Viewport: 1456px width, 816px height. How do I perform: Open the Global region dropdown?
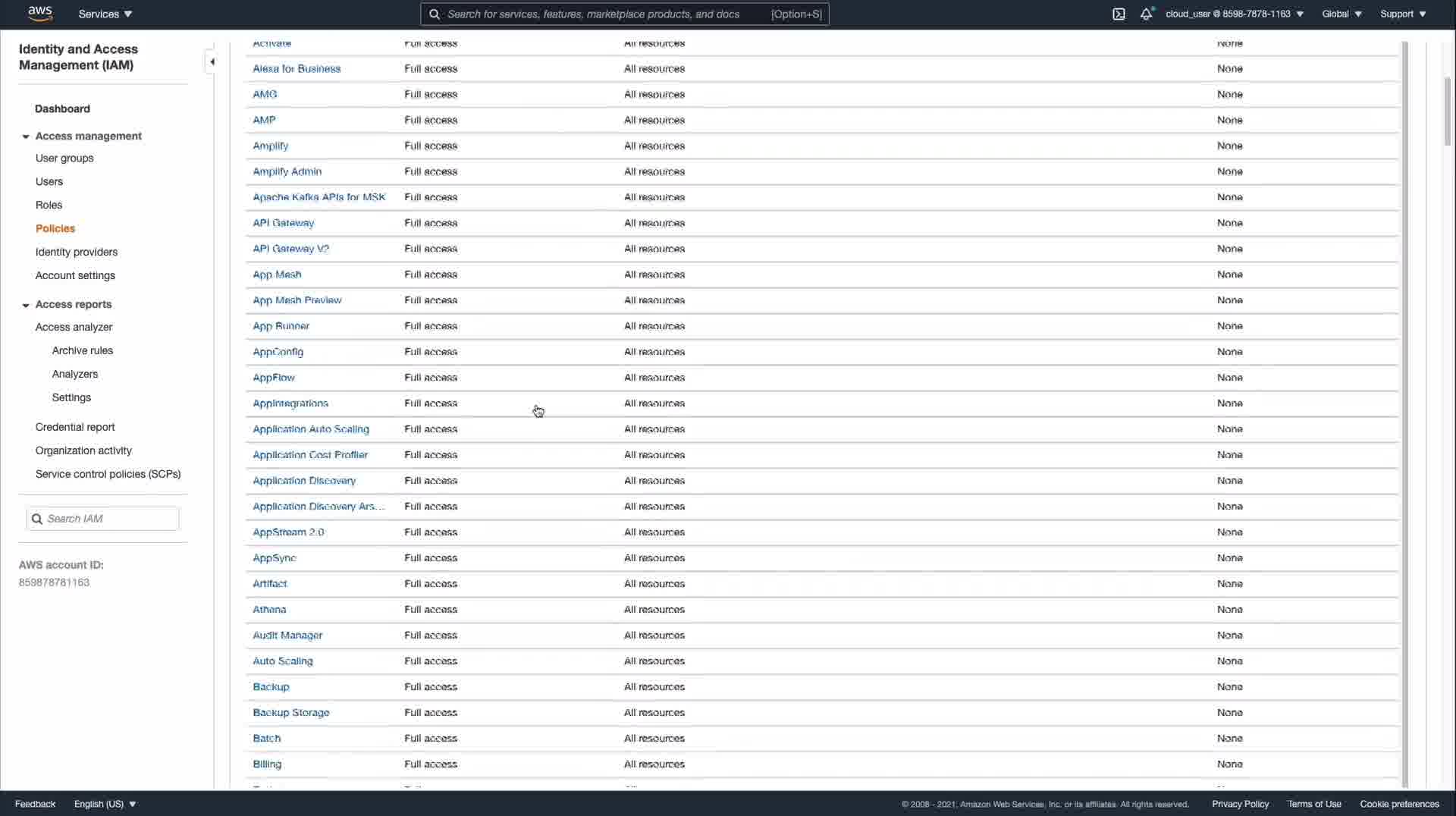tap(1341, 14)
